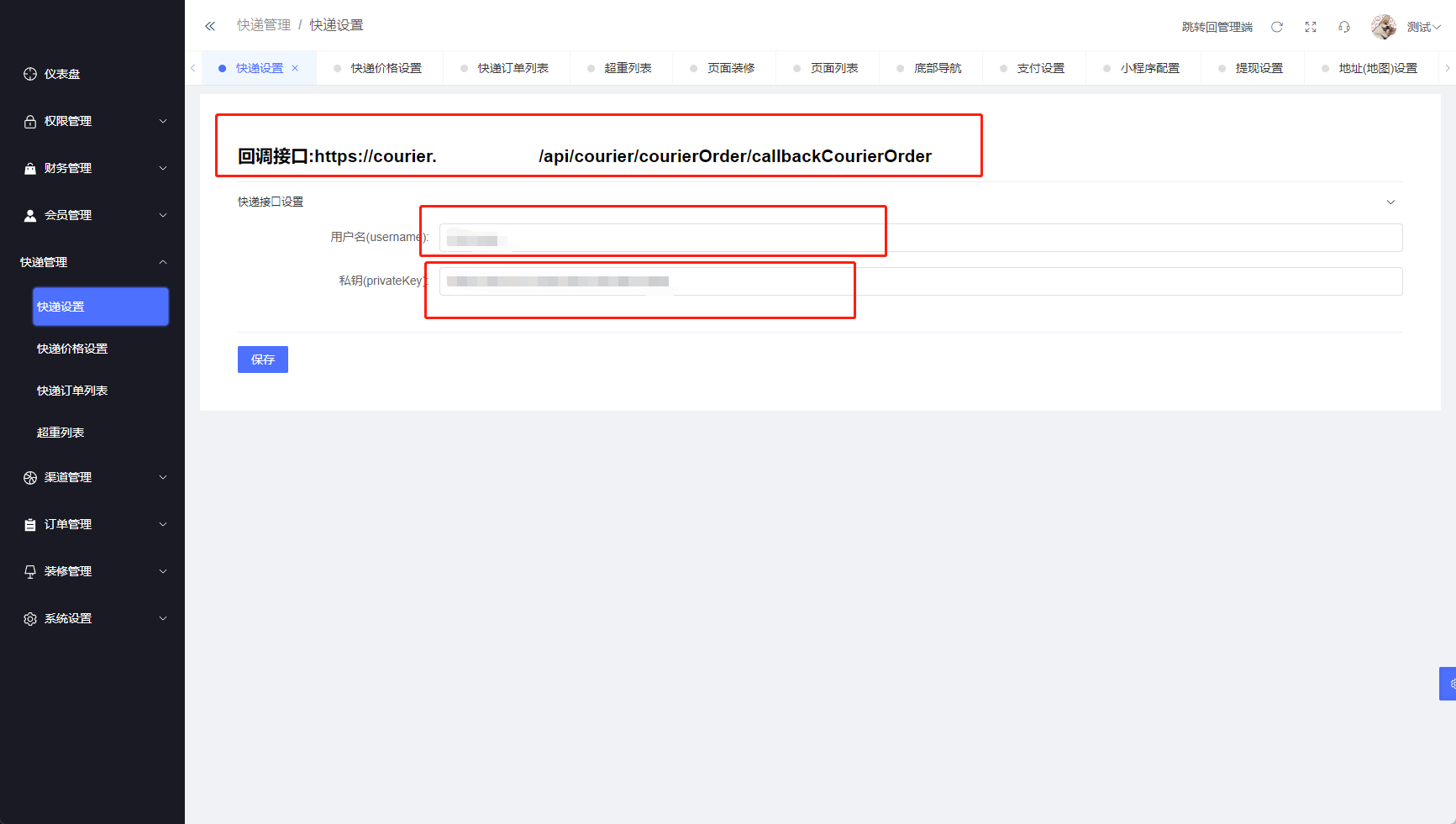The image size is (1456, 824).
Task: Switch to the 支付设置 tab
Action: tap(1040, 69)
